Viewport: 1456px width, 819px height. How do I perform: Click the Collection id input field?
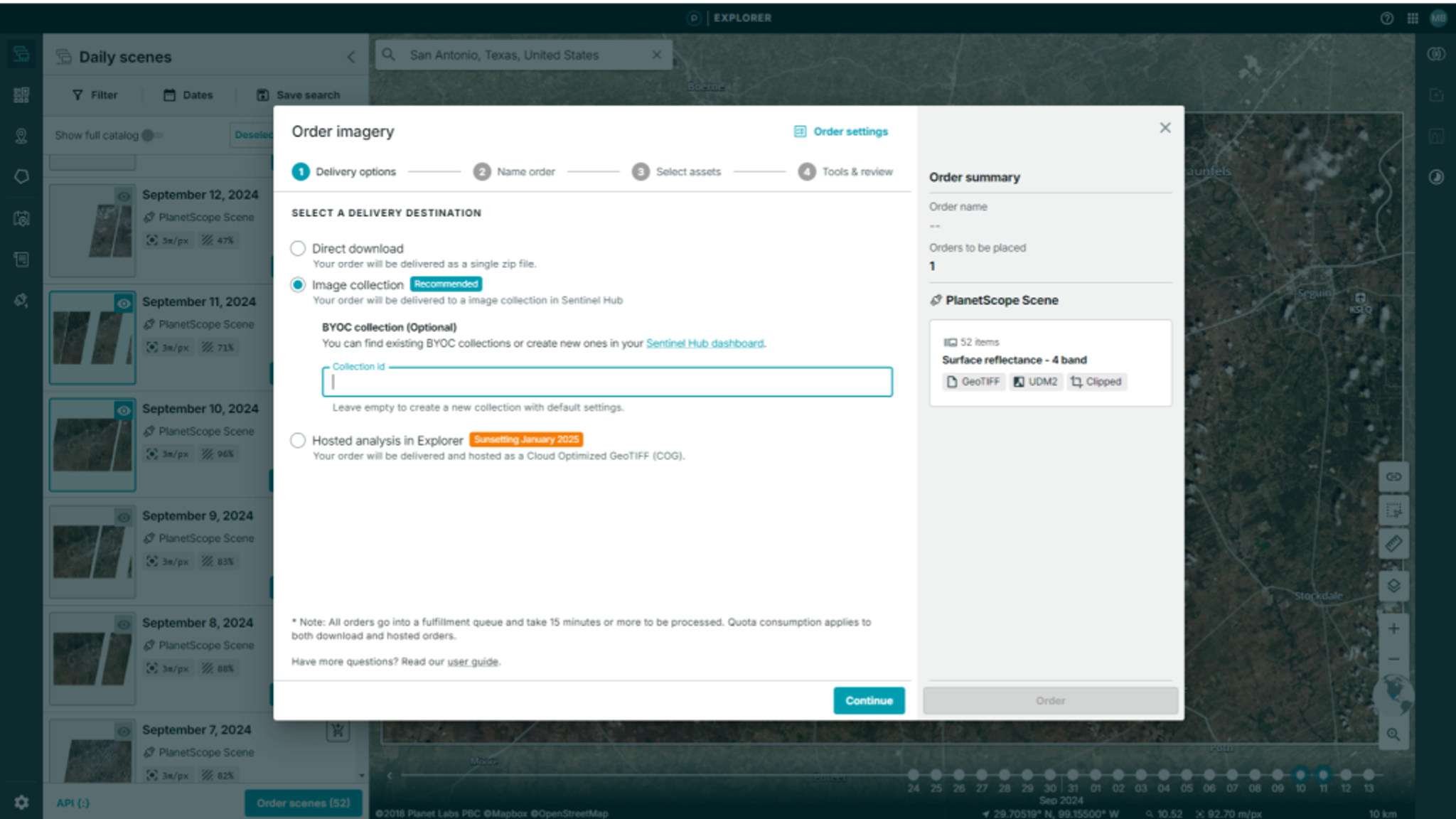(607, 382)
